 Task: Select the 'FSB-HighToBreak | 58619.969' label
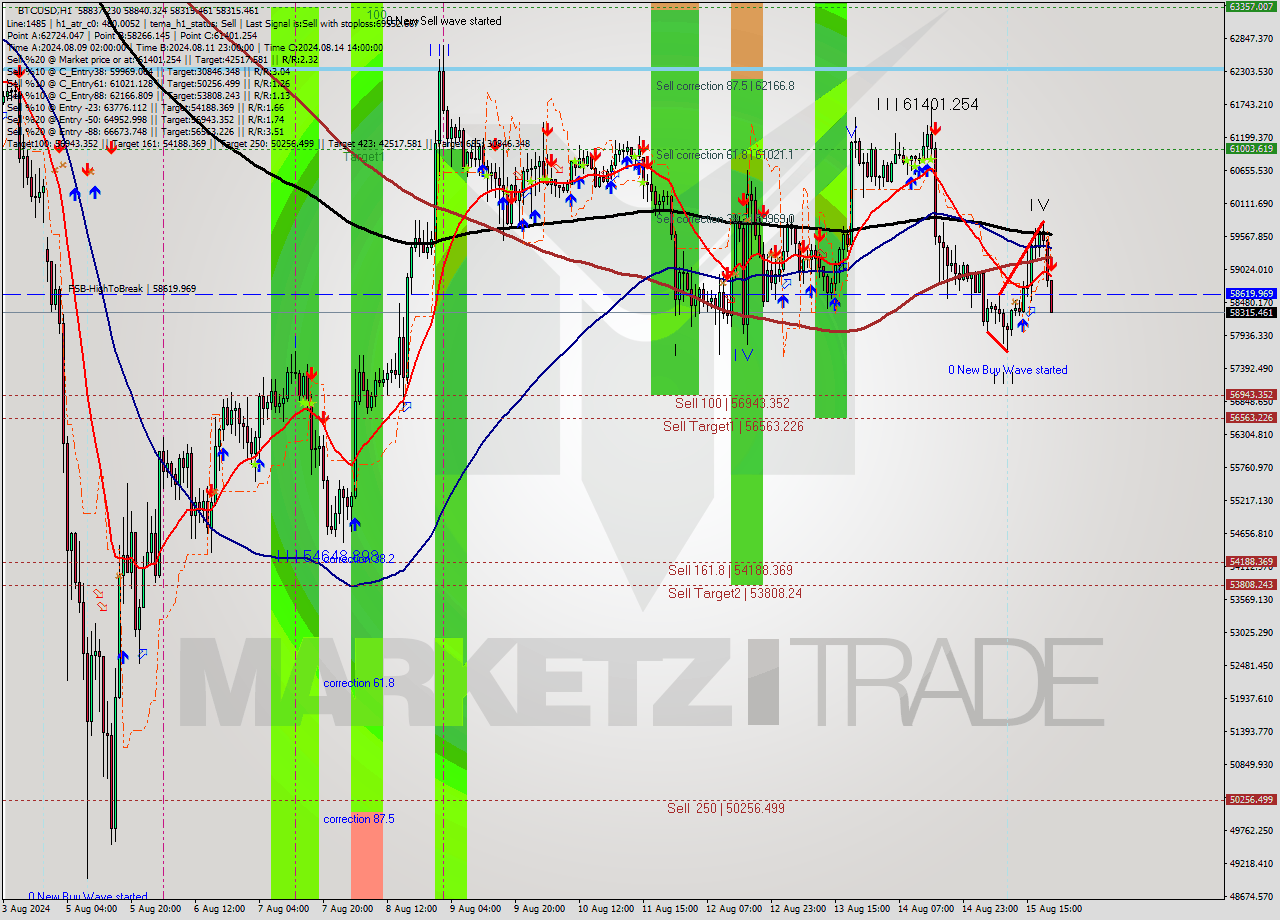pos(132,288)
